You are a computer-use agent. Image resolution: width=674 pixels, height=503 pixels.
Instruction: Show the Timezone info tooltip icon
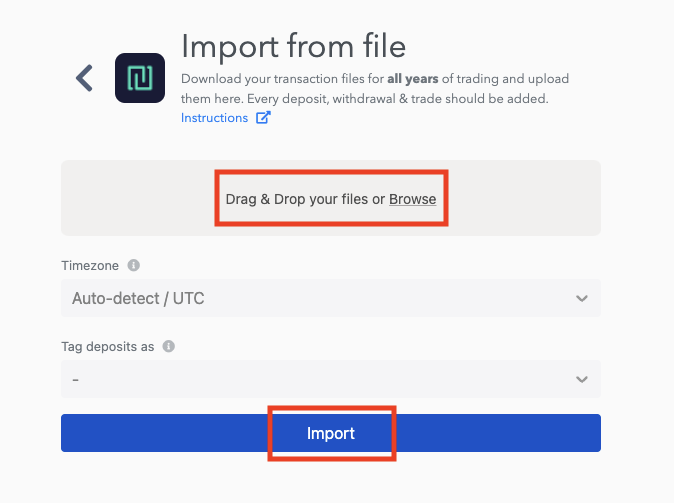134,265
